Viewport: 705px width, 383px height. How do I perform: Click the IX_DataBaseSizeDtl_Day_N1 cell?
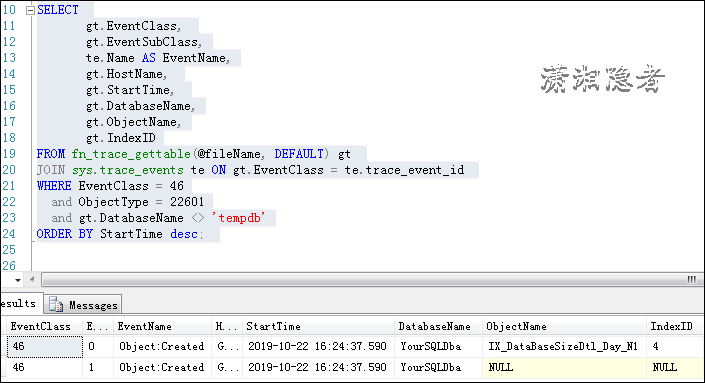click(563, 347)
